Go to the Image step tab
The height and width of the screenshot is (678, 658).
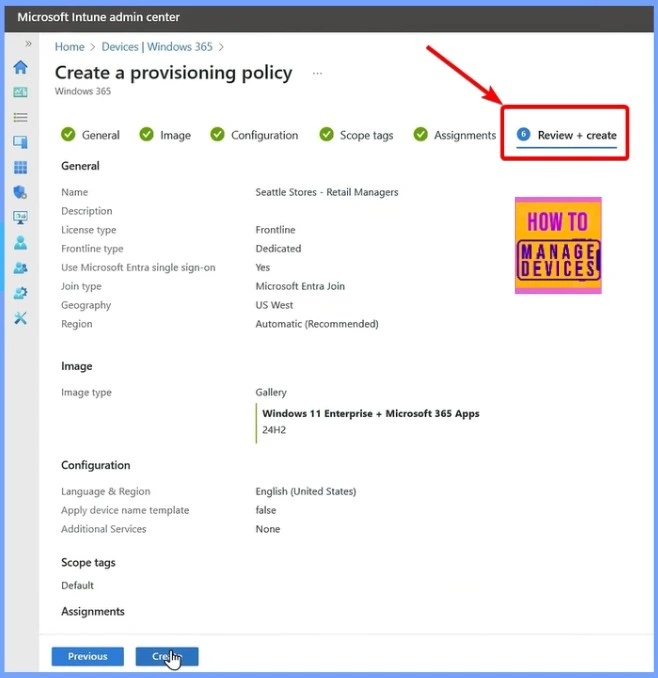(165, 135)
